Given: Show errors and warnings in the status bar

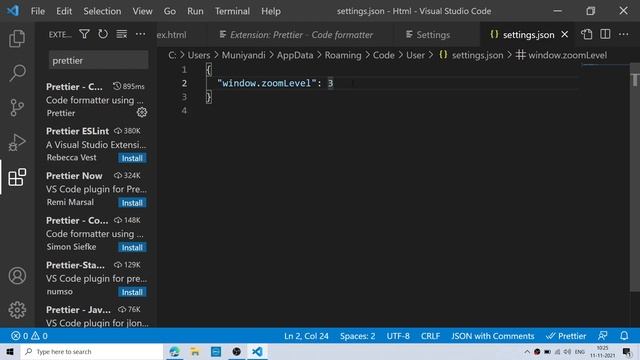Looking at the screenshot, I should [29, 336].
